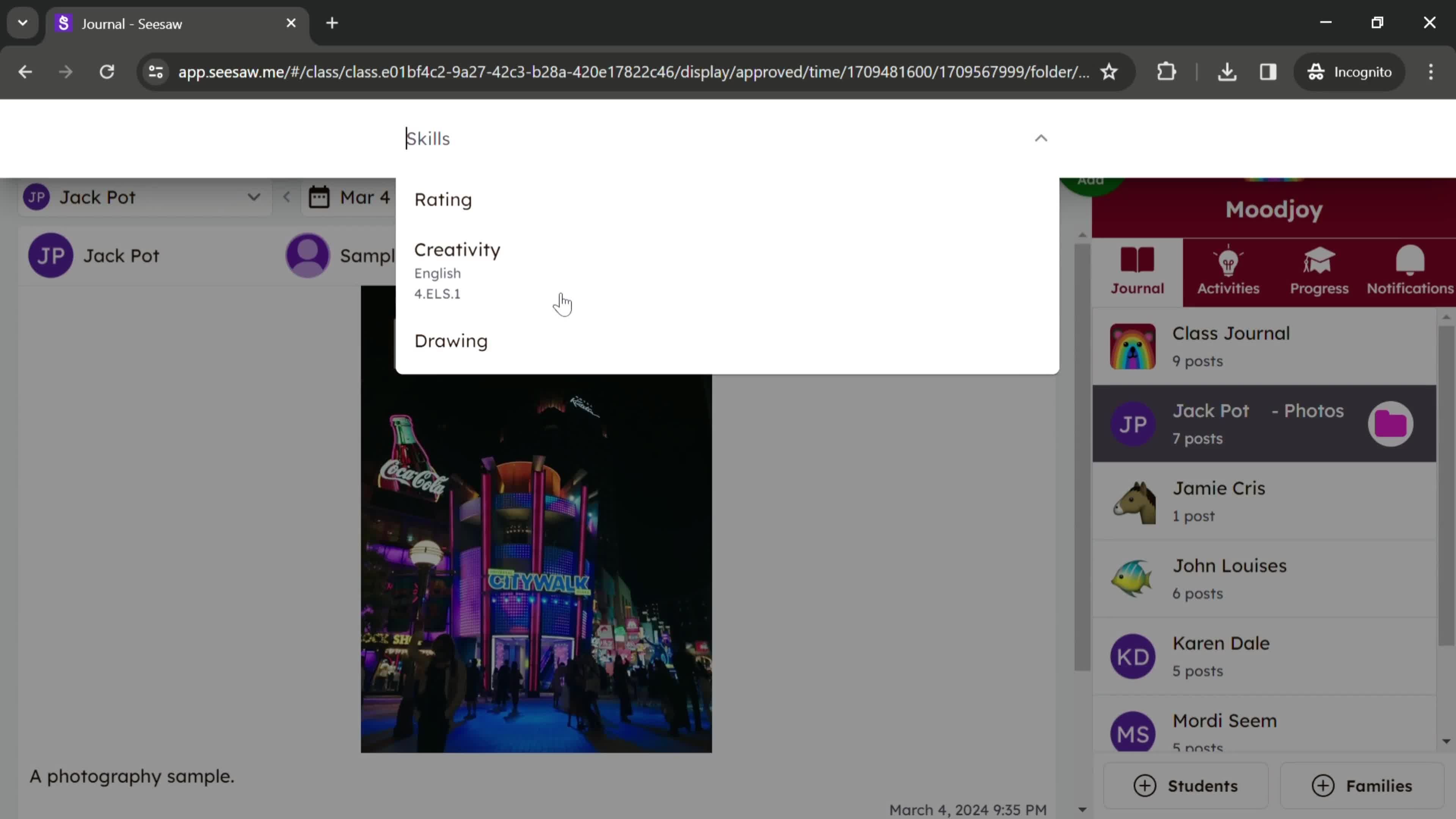Viewport: 1456px width, 819px height.
Task: Click the address bar URL
Action: (x=633, y=72)
